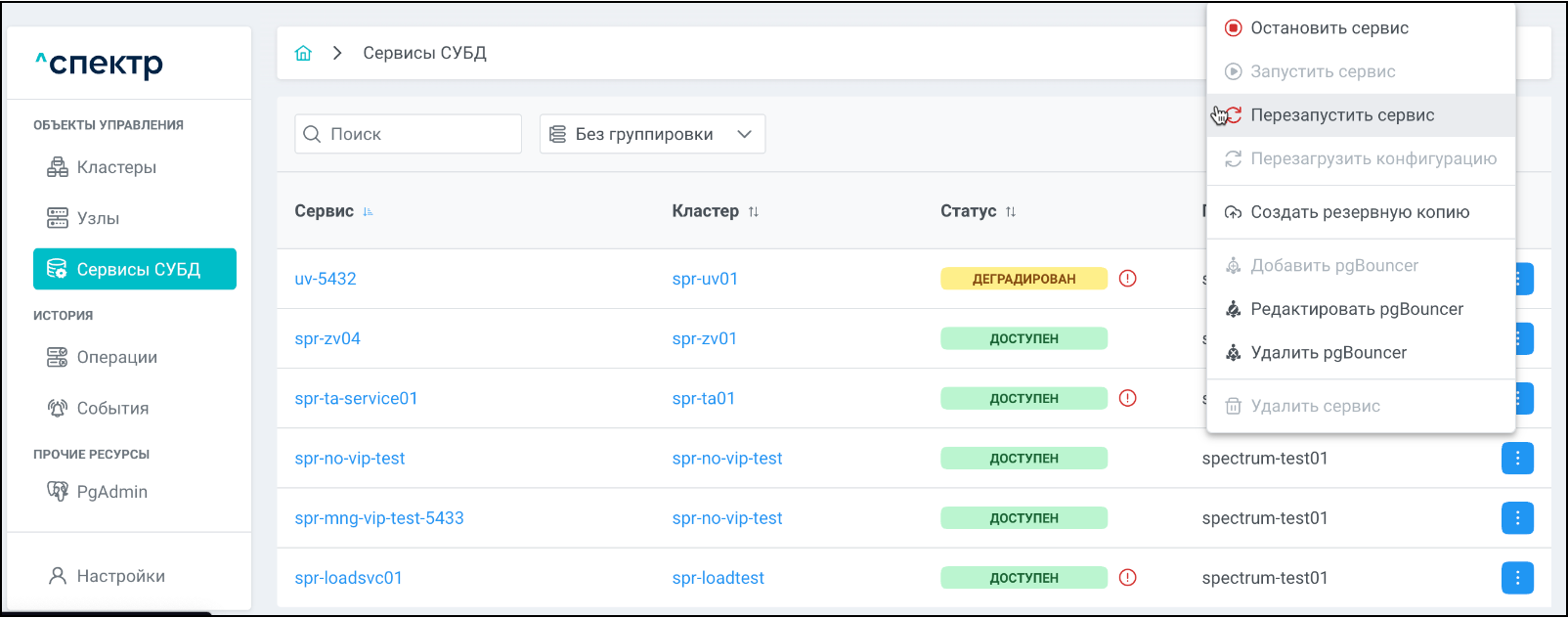1568x618 pixels.
Task: Open Операции history section
Action: point(116,357)
